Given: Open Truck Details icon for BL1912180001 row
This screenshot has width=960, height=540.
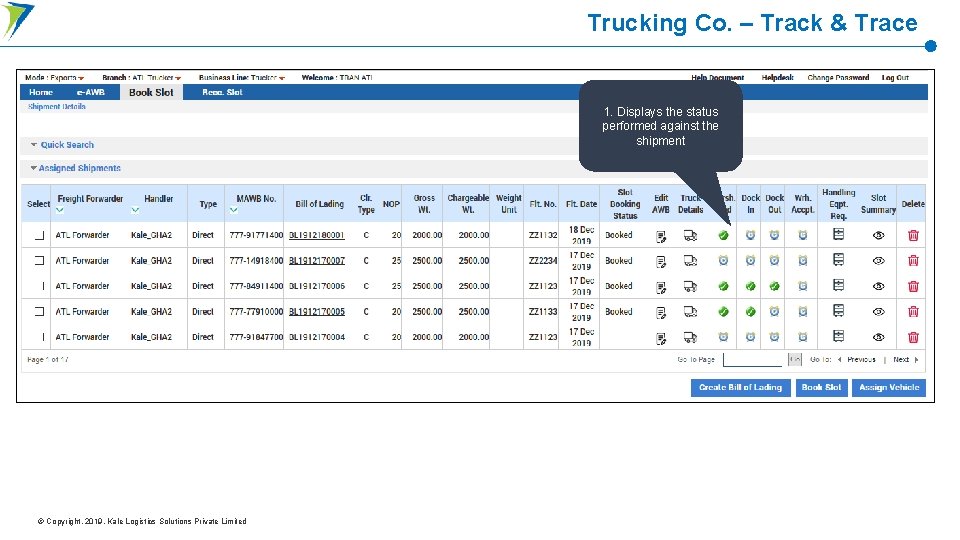Looking at the screenshot, I should click(x=691, y=236).
